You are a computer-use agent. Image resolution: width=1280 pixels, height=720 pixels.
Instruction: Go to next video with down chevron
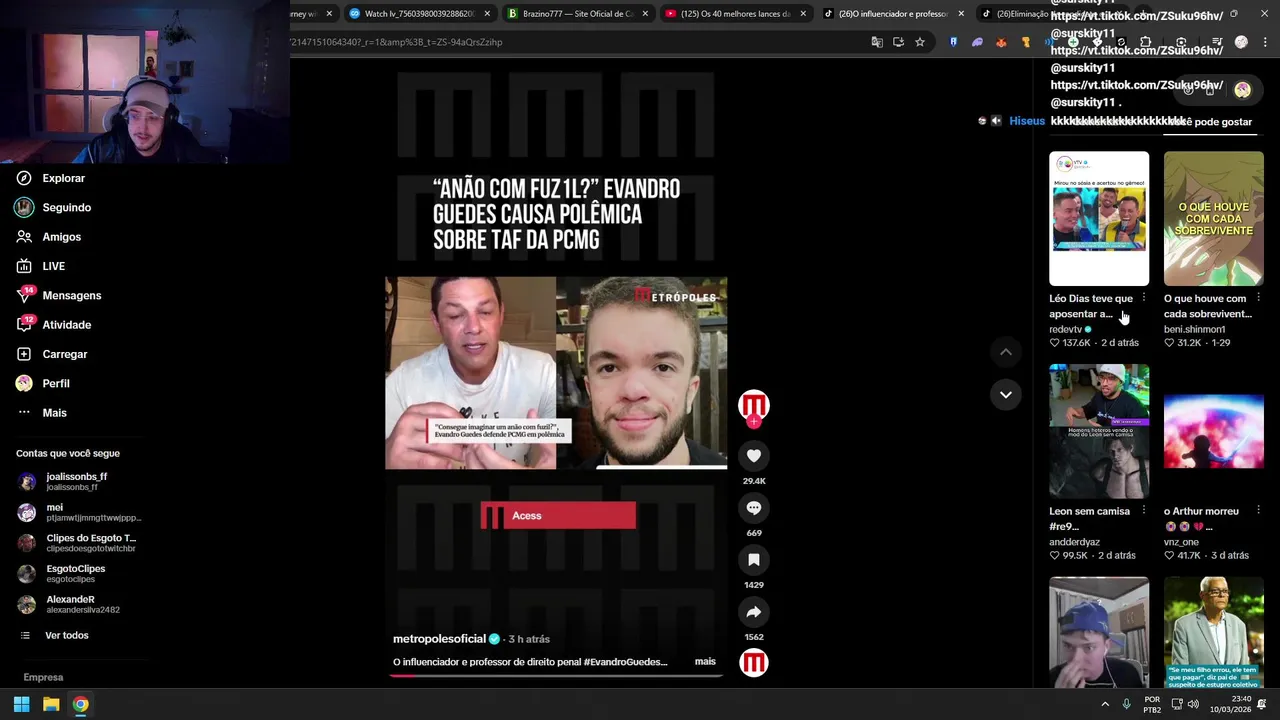(1006, 394)
